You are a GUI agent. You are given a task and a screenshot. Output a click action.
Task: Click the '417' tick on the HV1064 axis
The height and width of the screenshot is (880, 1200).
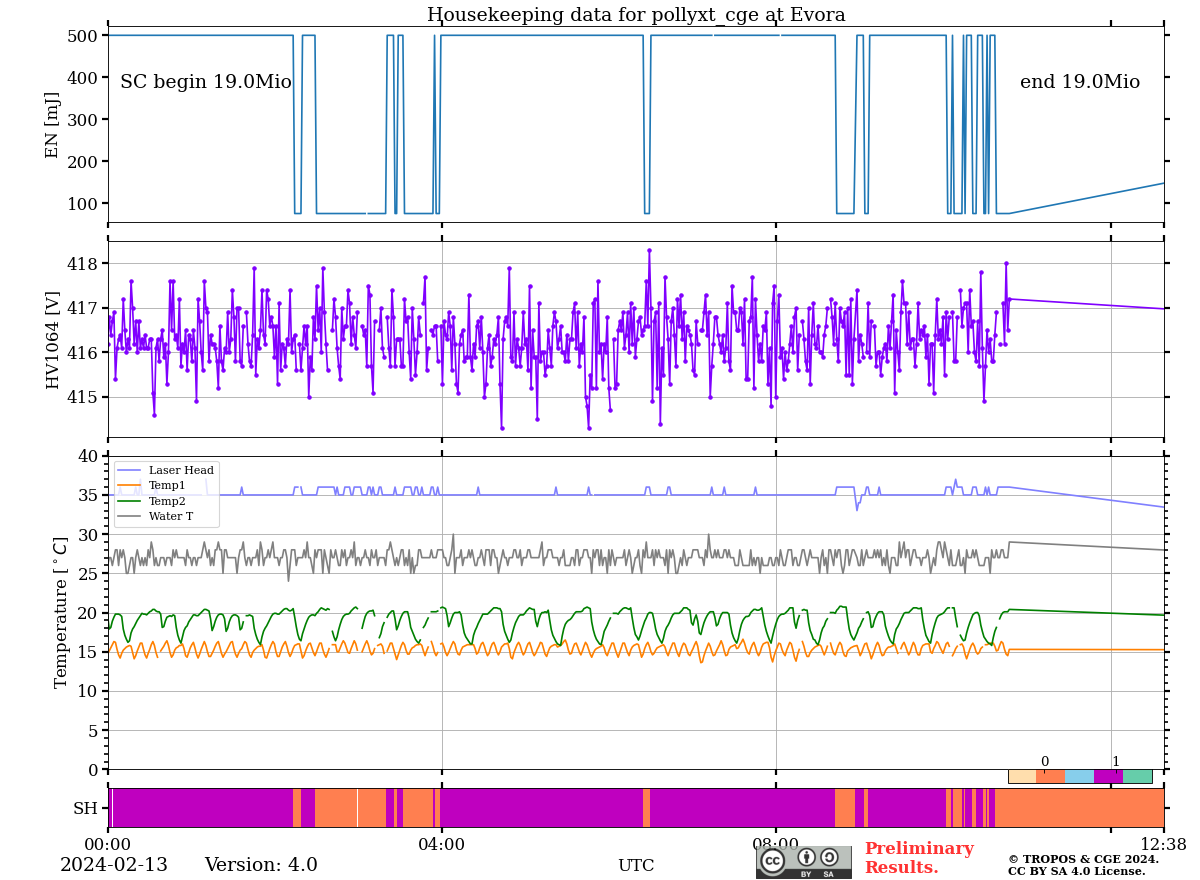coord(83,309)
